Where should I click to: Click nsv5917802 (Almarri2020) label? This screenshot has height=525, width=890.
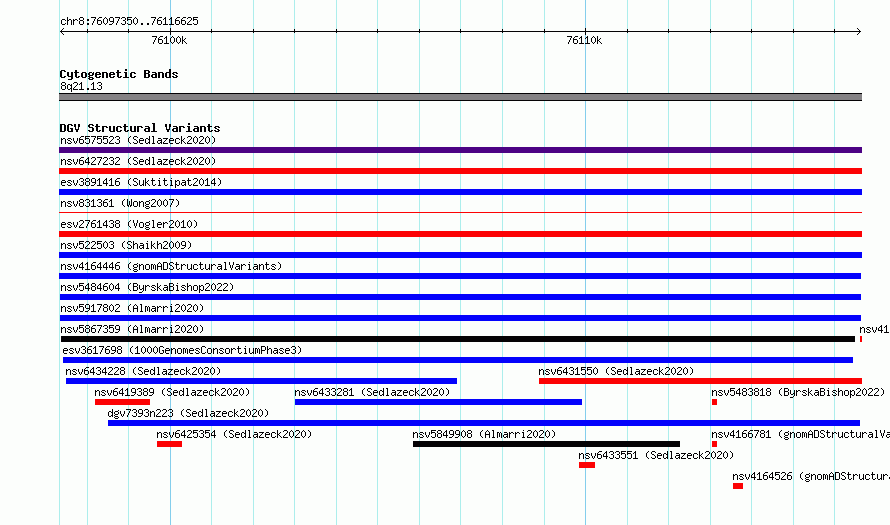pyautogui.click(x=132, y=308)
